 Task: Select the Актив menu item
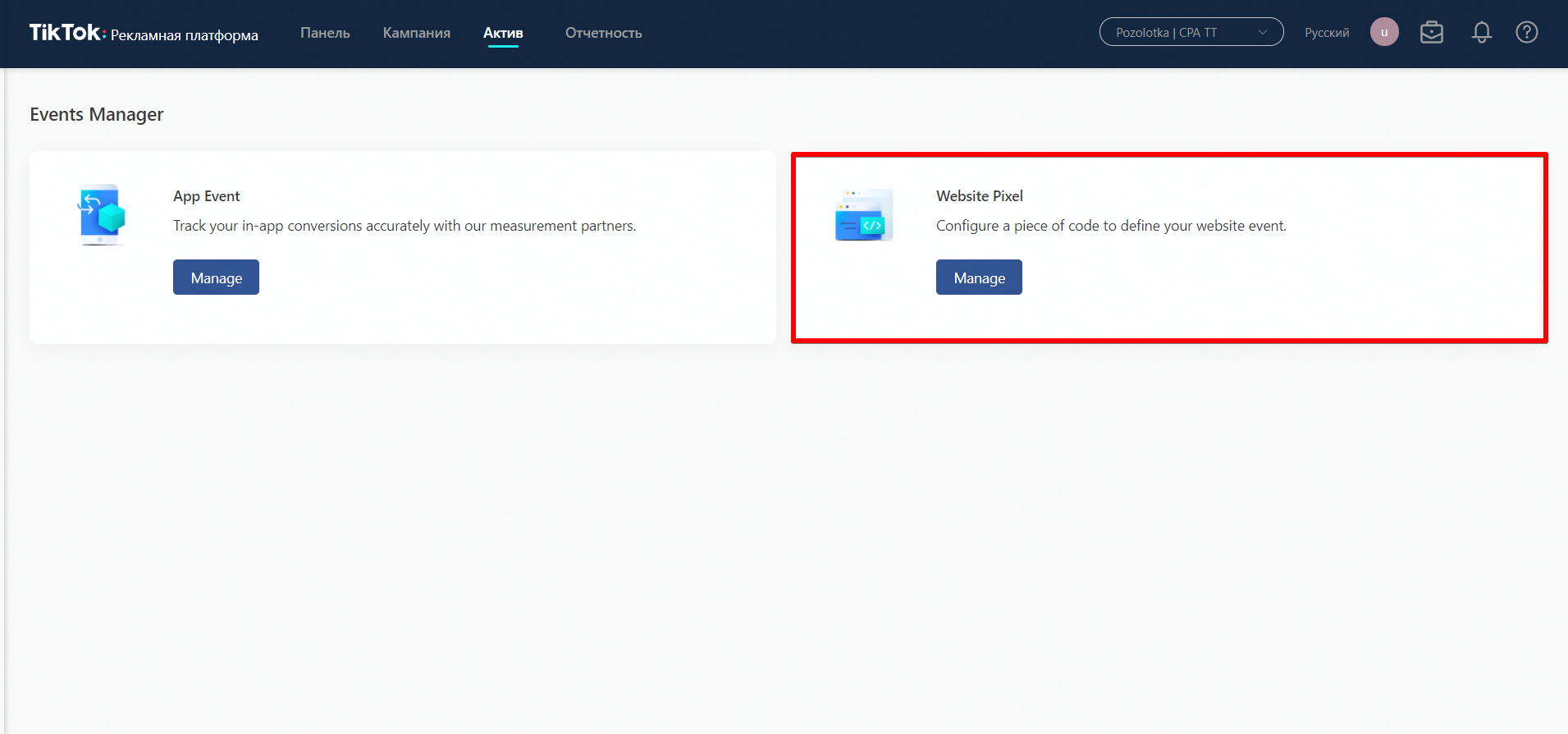pos(503,33)
